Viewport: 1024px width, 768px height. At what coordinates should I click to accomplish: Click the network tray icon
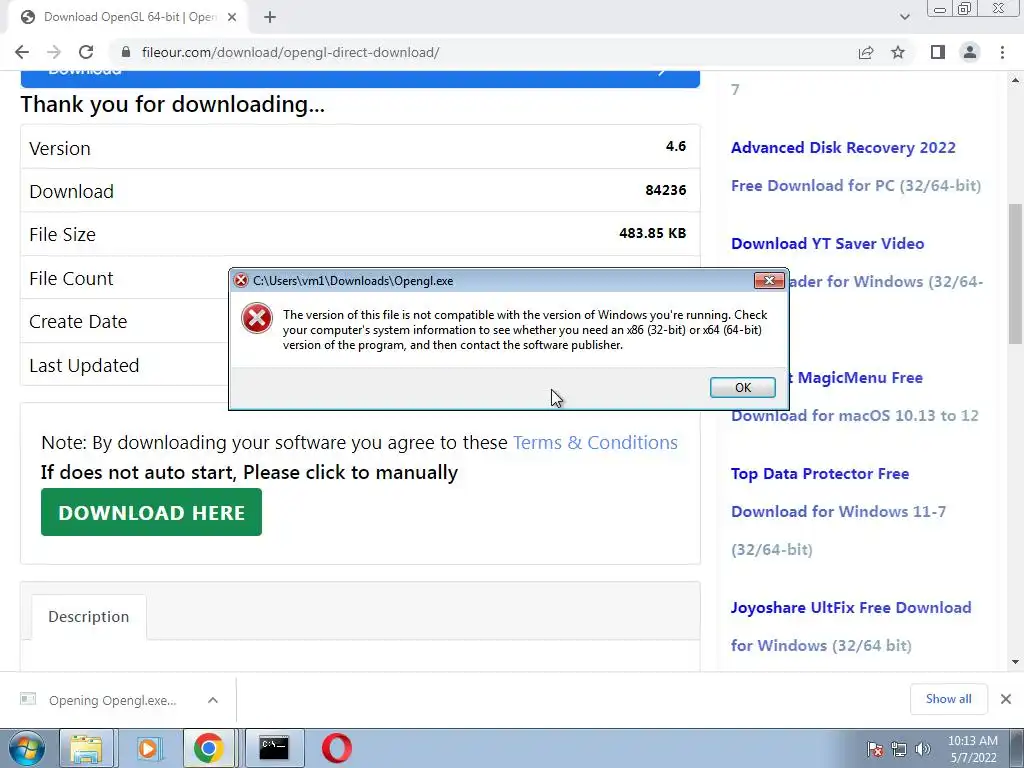[899, 749]
